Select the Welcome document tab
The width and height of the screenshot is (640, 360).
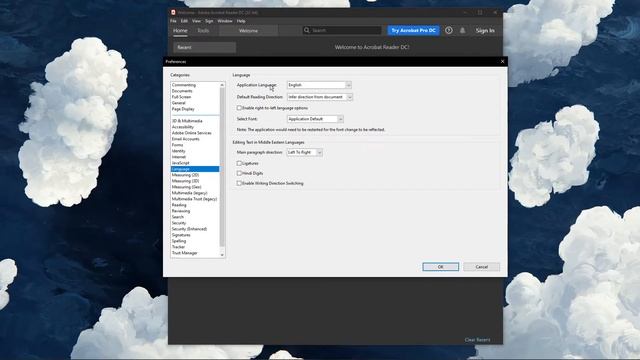coord(248,31)
